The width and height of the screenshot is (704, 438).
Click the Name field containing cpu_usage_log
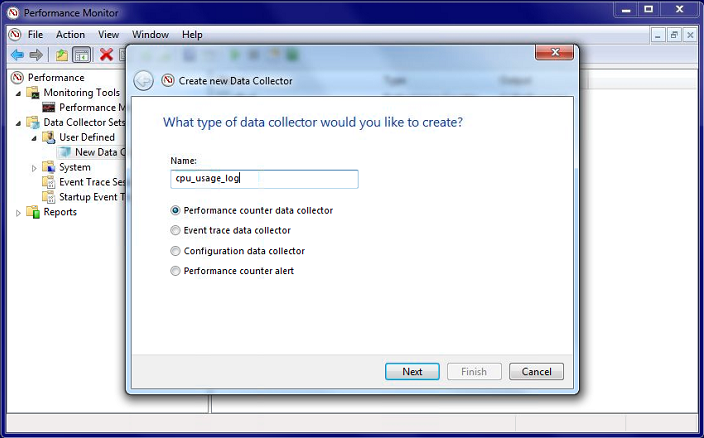click(264, 179)
